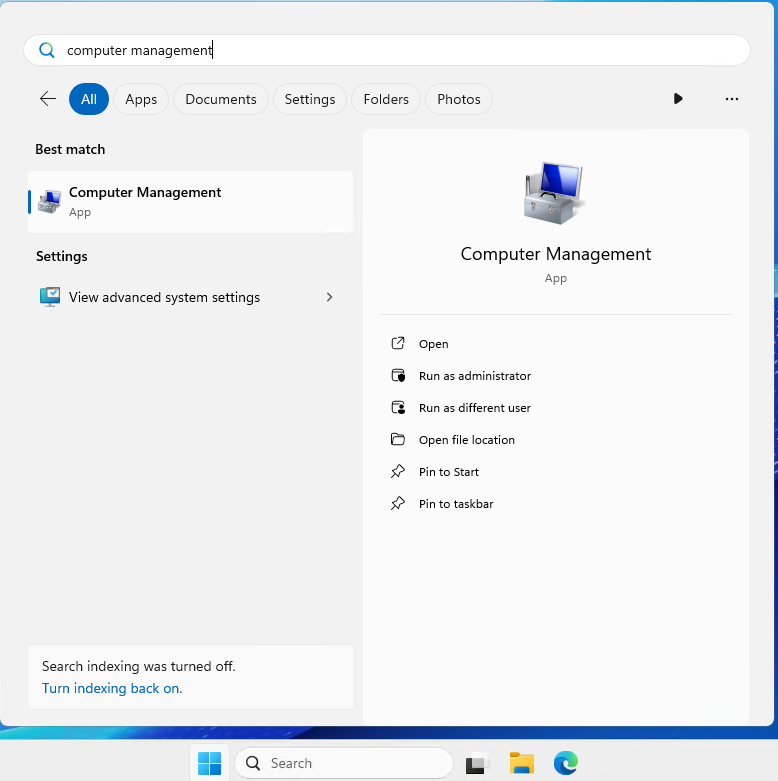Viewport: 778px width, 781px height.
Task: Click the View advanced system settings monitor icon
Action: [50, 297]
